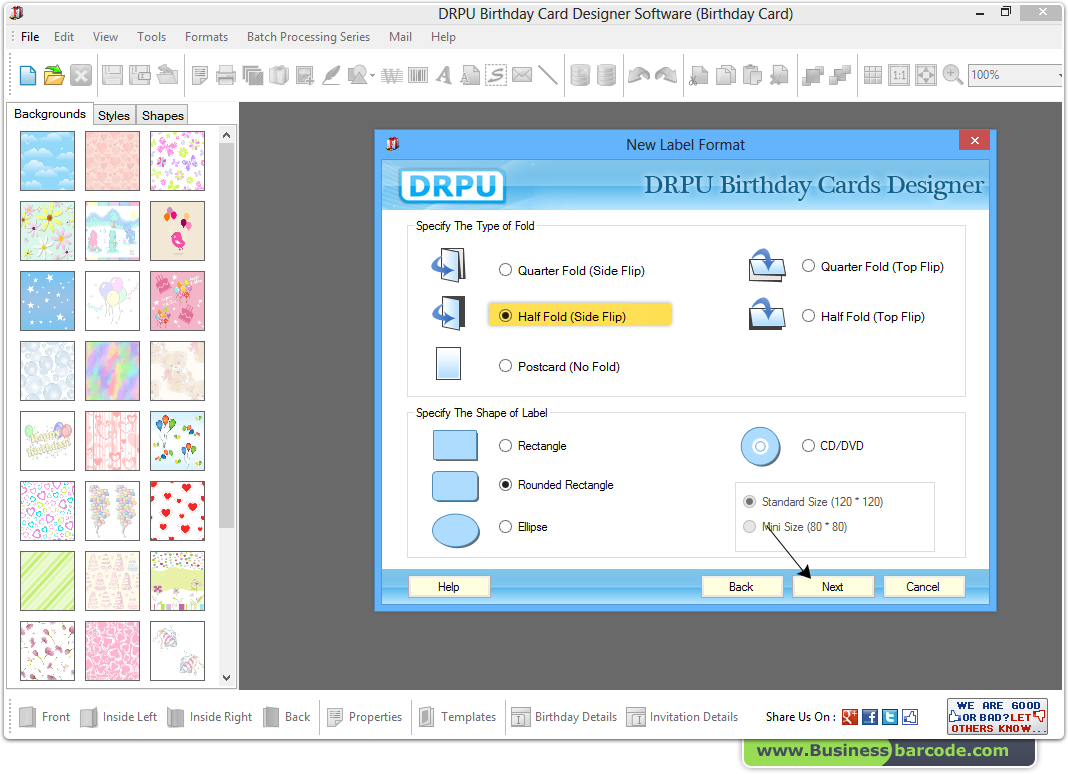1068x774 pixels.
Task: Open the Templates button in bottom bar
Action: tap(458, 717)
